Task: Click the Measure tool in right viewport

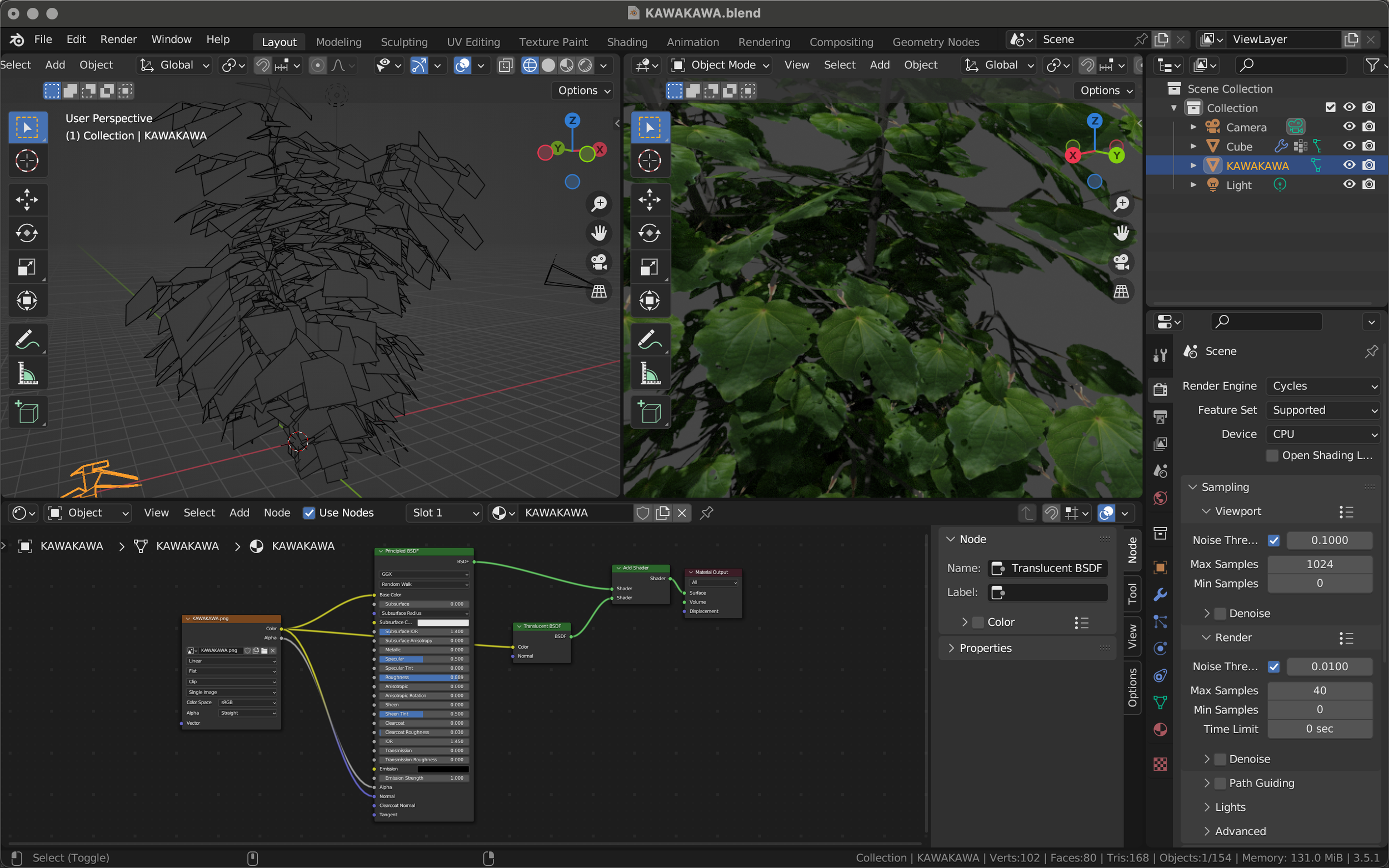Action: point(649,374)
